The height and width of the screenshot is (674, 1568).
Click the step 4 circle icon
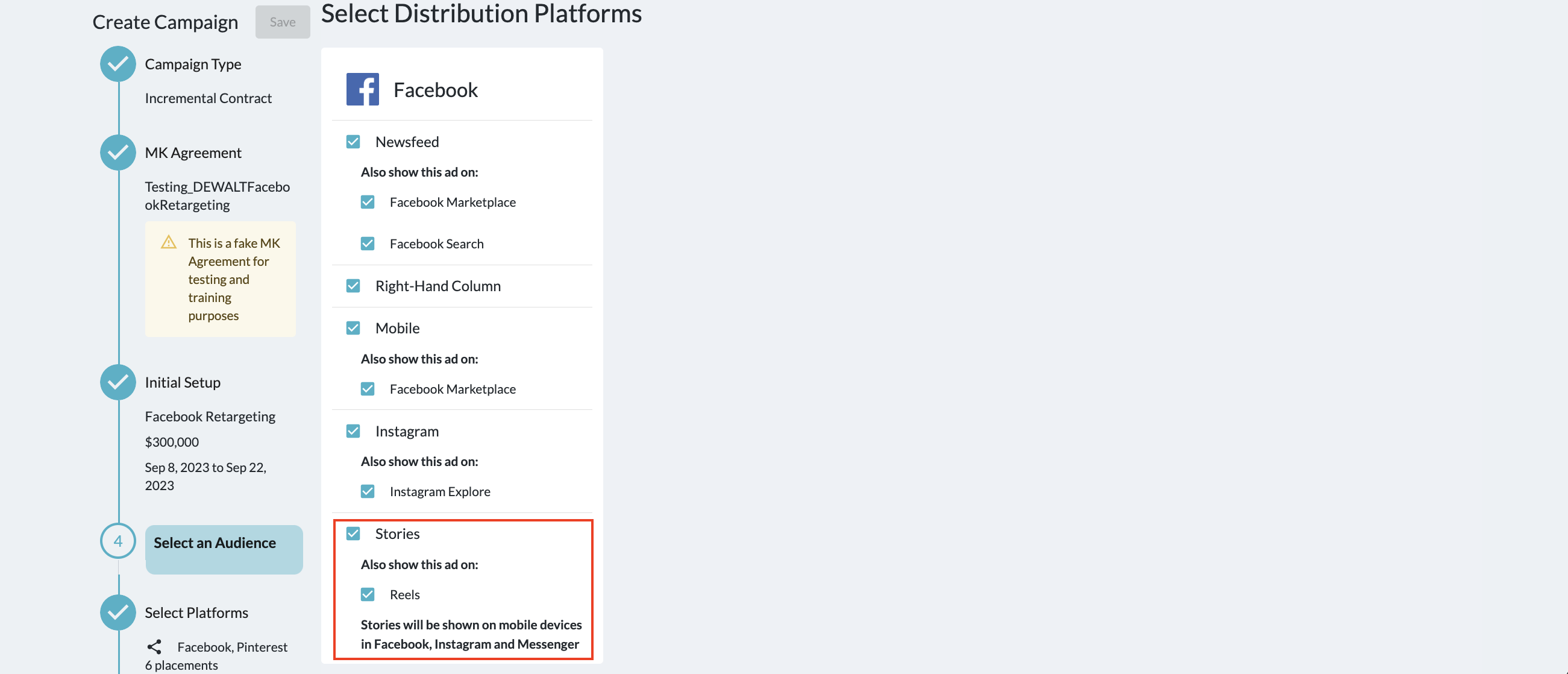click(118, 541)
